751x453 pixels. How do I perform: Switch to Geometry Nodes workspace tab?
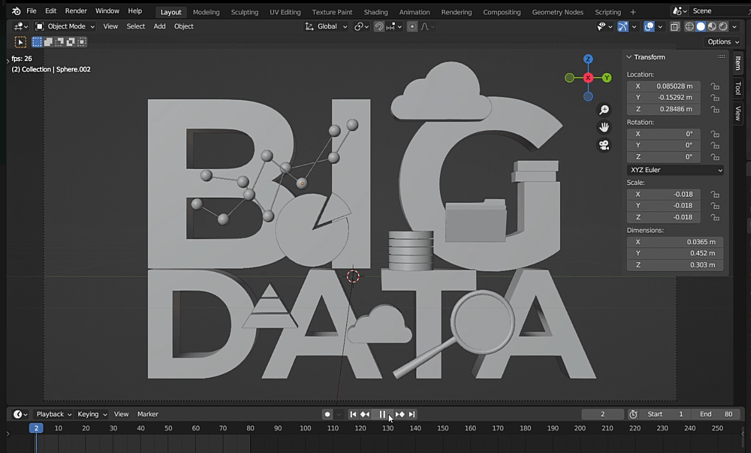[x=558, y=12]
